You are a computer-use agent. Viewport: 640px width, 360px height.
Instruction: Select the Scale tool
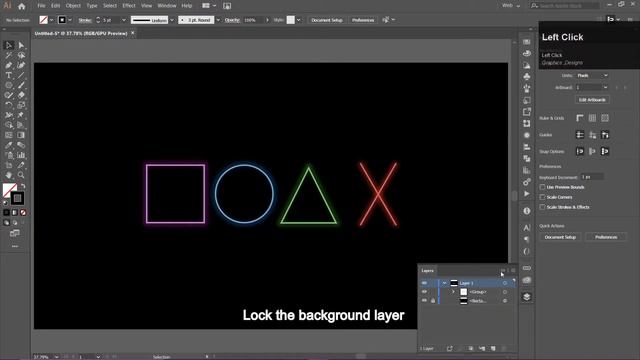[21, 105]
